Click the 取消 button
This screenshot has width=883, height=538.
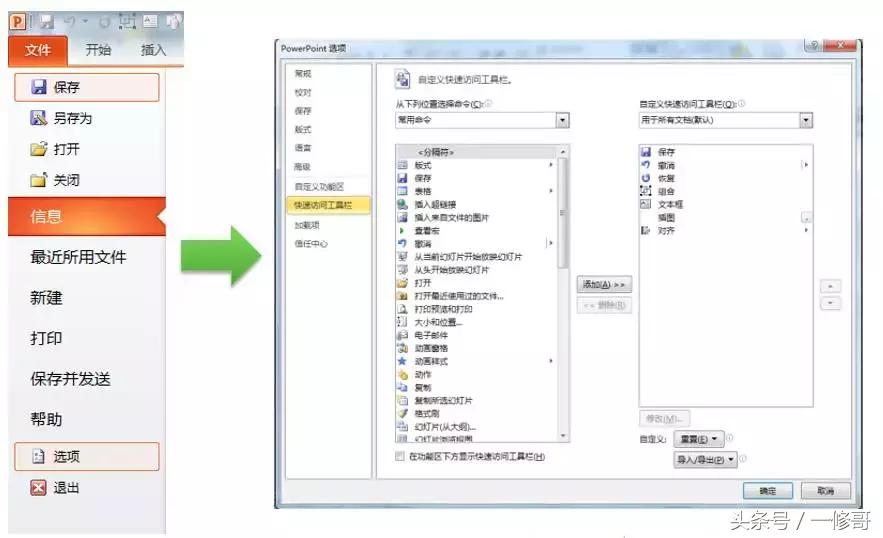pyautogui.click(x=826, y=491)
